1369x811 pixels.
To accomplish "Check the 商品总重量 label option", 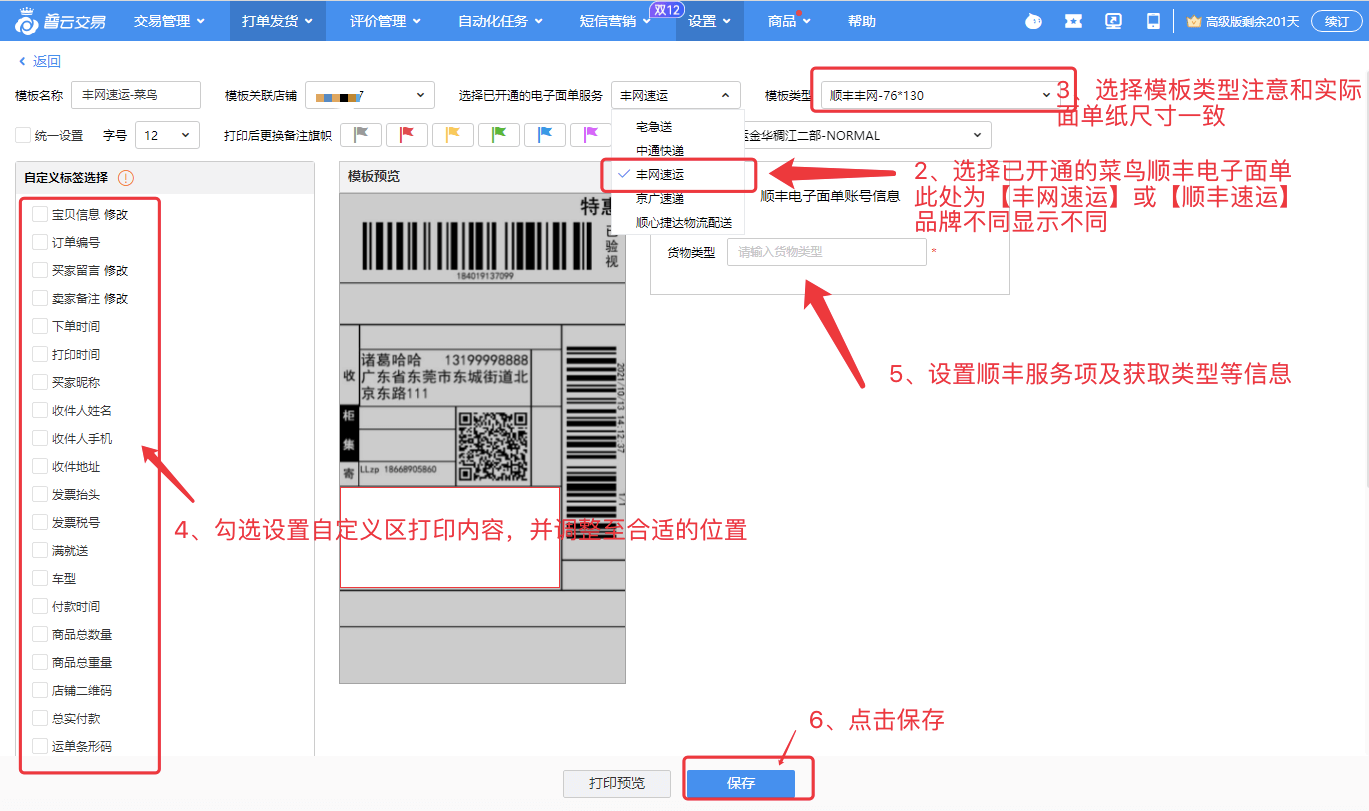I will point(40,662).
